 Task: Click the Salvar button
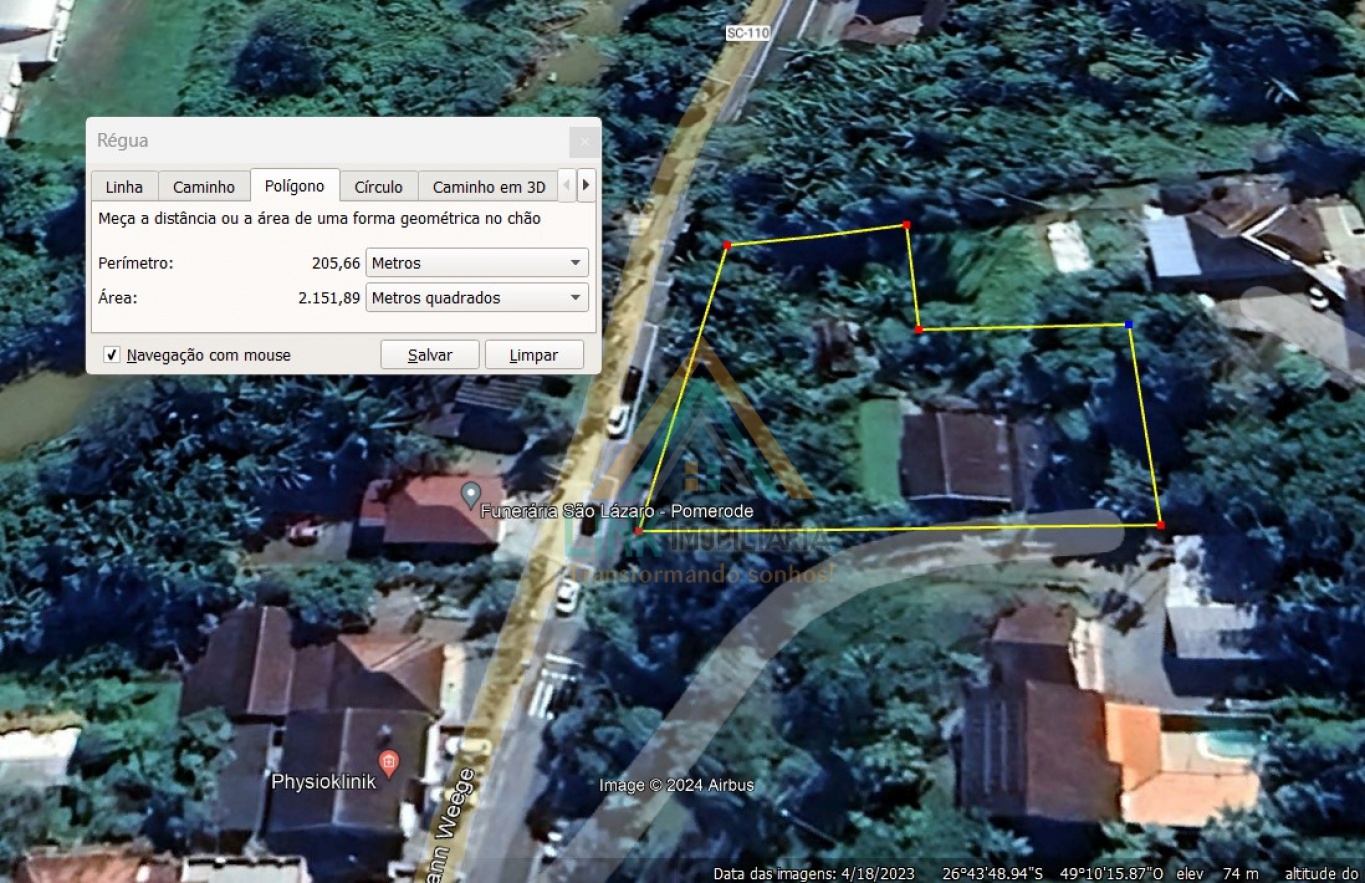(430, 355)
